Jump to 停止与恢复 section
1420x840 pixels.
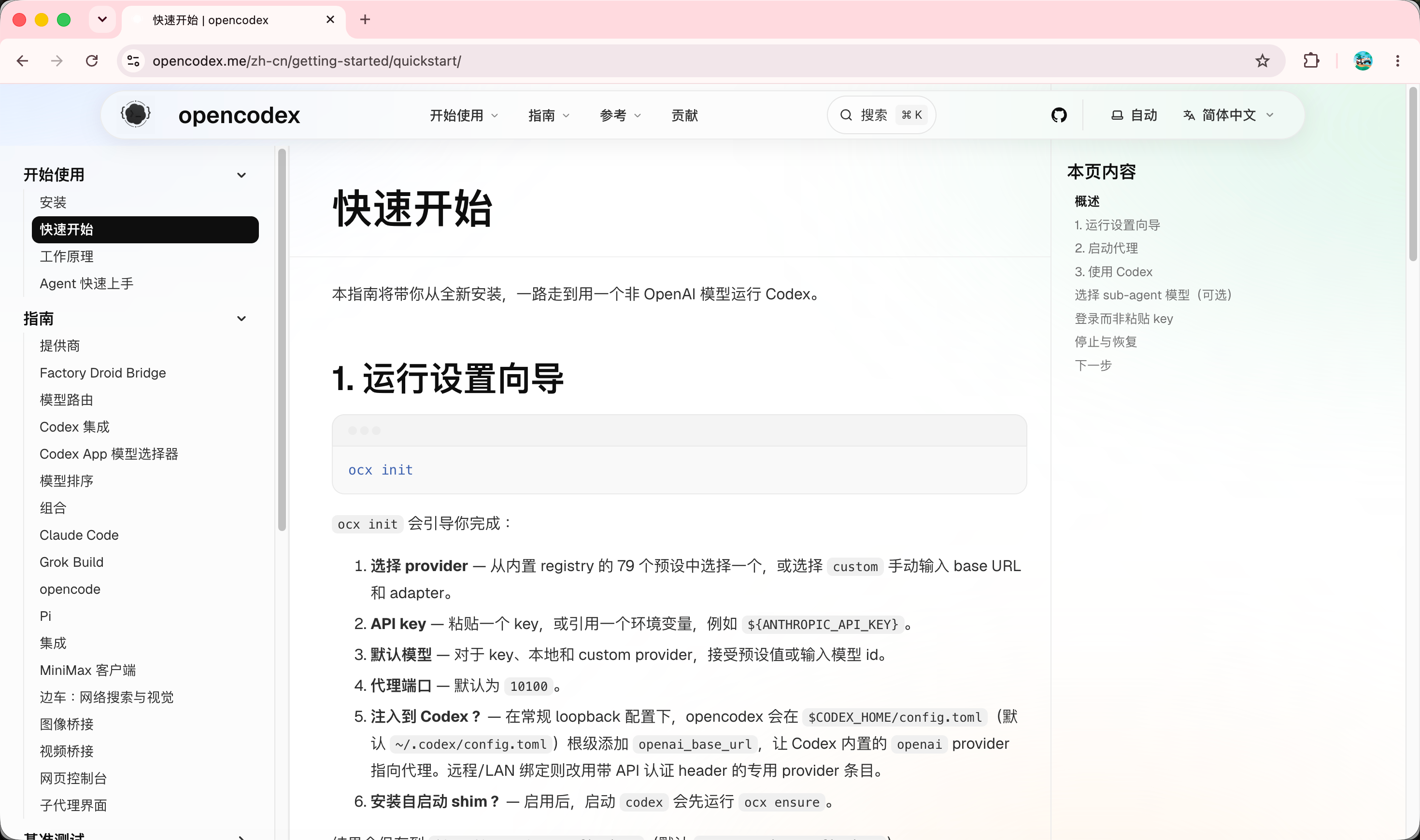point(1105,342)
